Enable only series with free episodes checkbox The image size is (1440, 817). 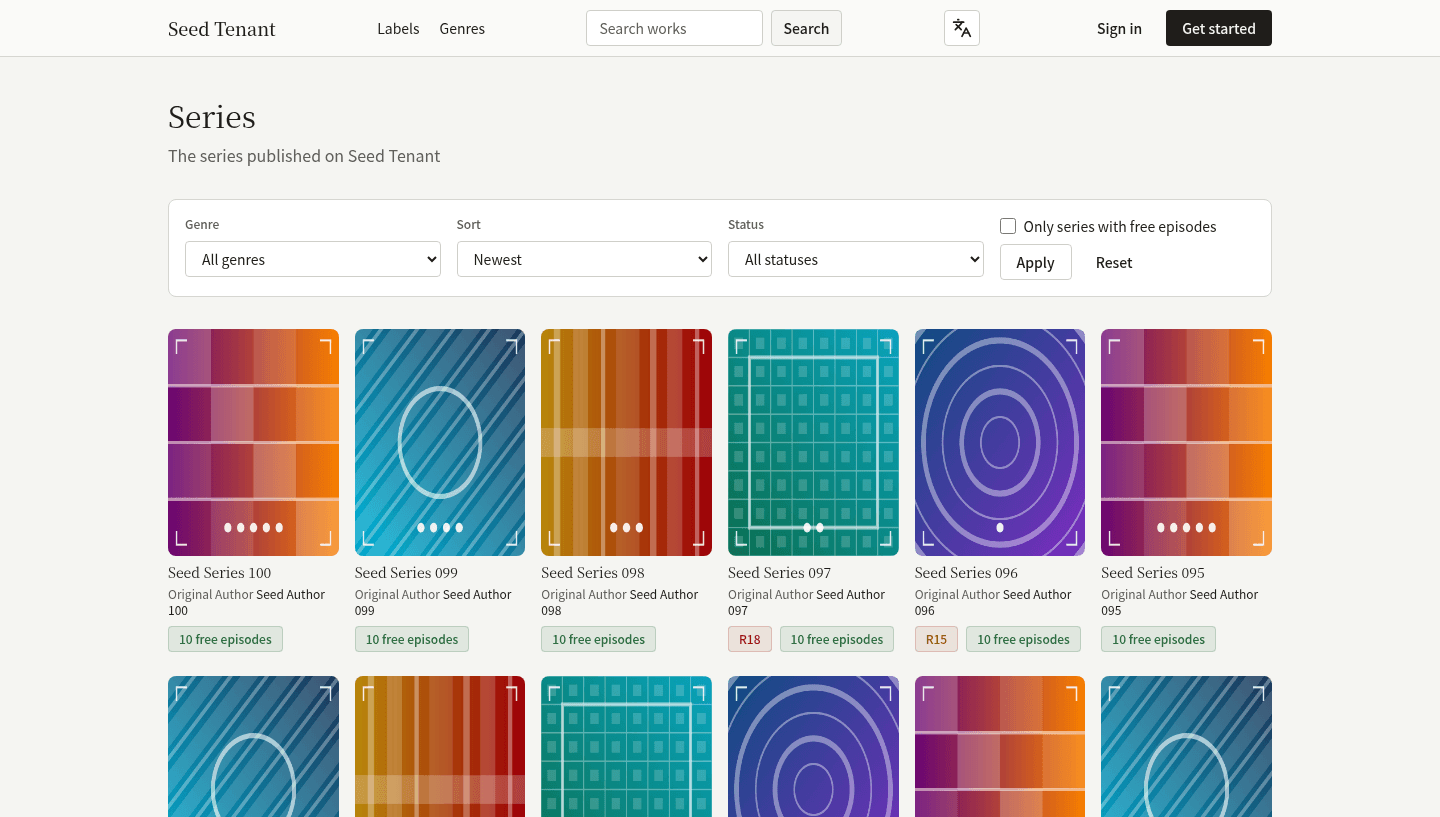click(x=1008, y=226)
